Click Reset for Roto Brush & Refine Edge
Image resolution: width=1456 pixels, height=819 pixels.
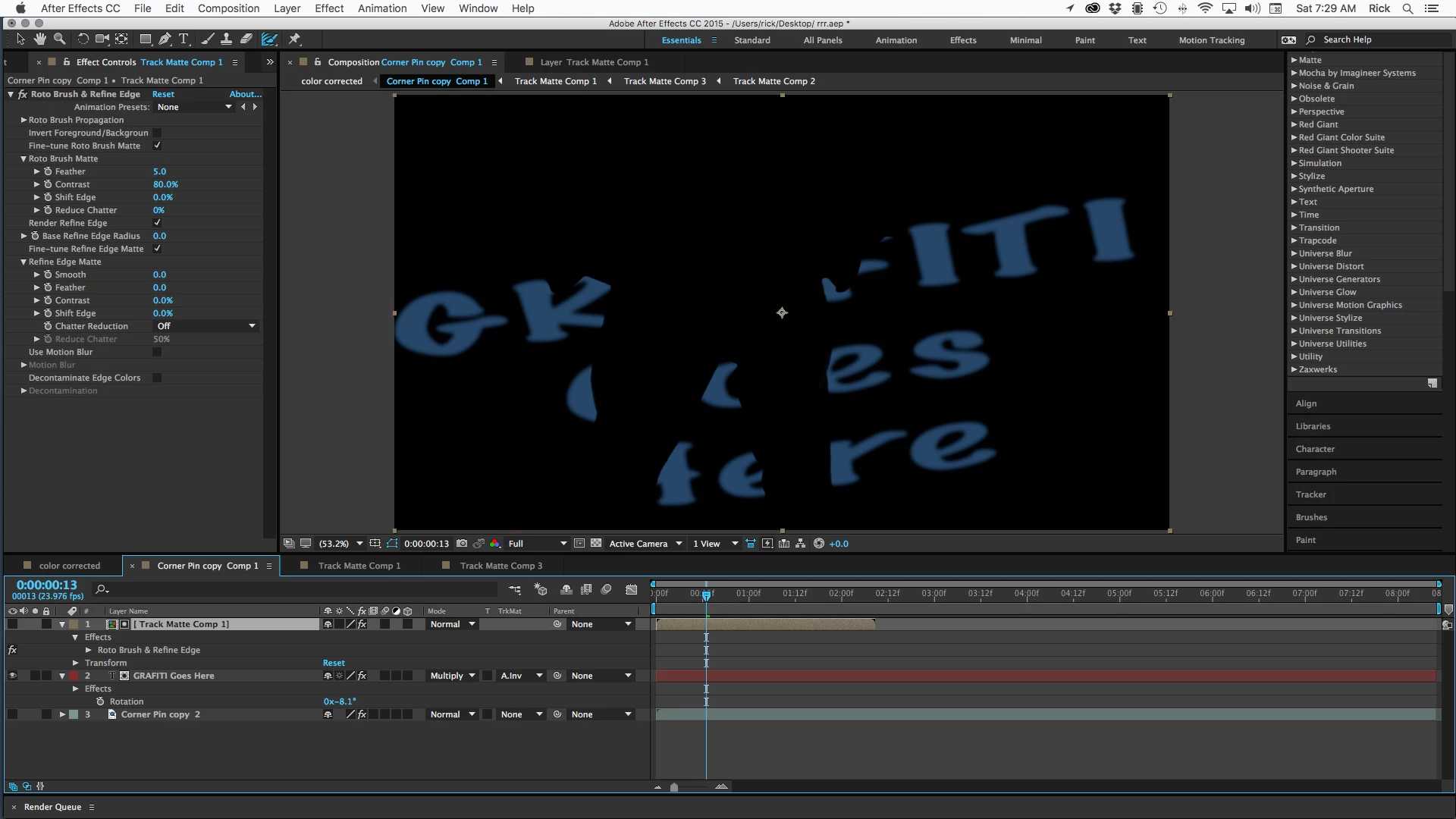point(163,94)
